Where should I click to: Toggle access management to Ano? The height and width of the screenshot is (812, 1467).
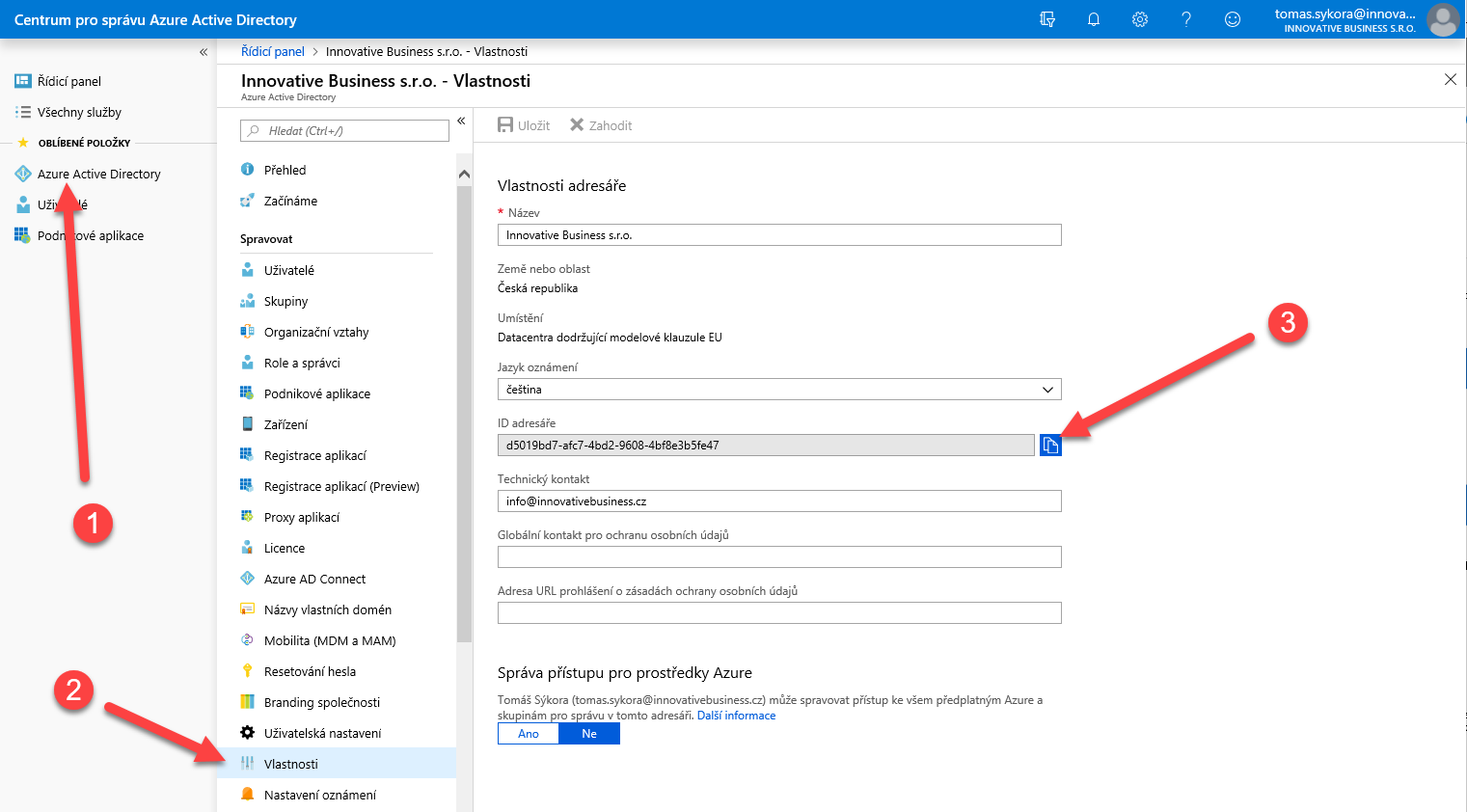529,734
